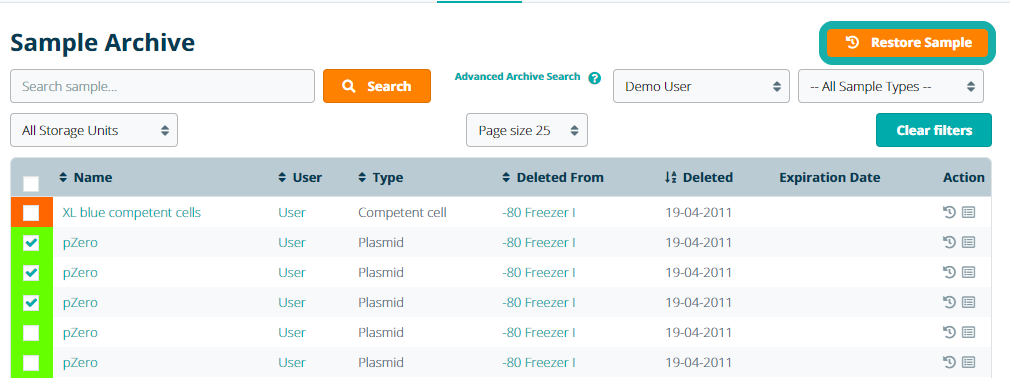Click the Clear filters button
Image resolution: width=1010 pixels, height=378 pixels.
pyautogui.click(x=934, y=130)
